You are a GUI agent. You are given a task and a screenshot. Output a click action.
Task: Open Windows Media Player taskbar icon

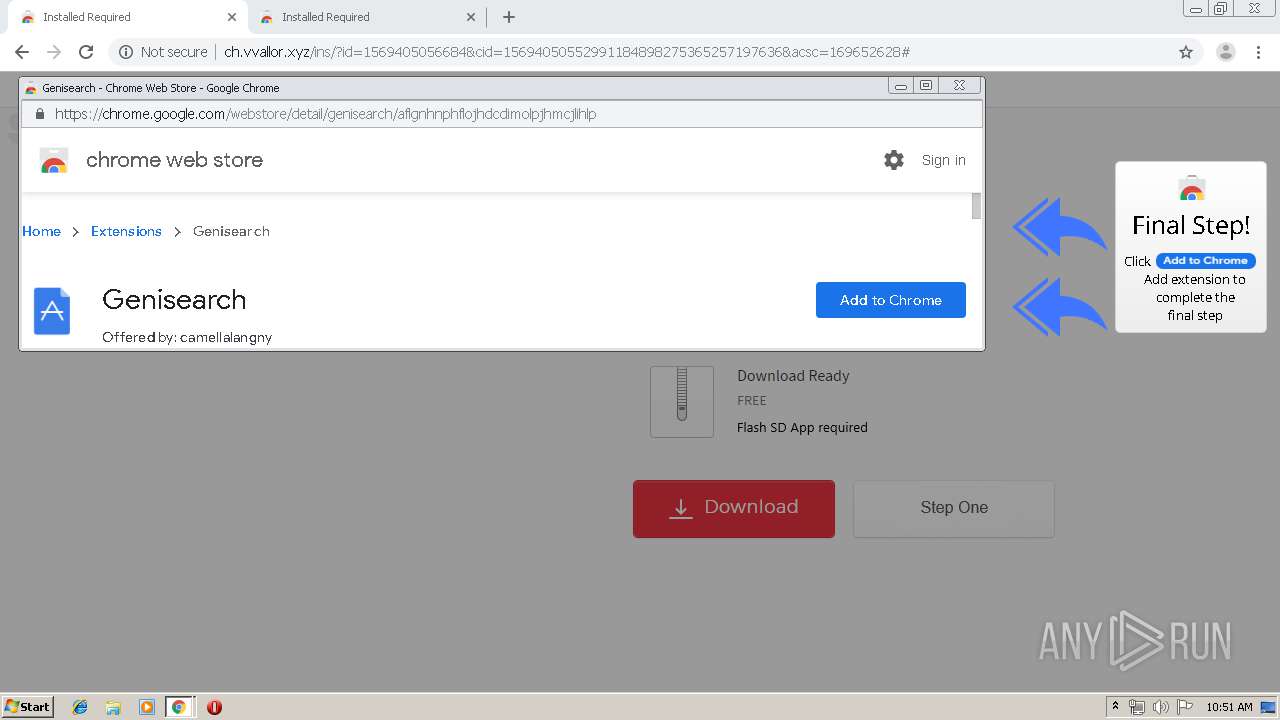point(146,707)
